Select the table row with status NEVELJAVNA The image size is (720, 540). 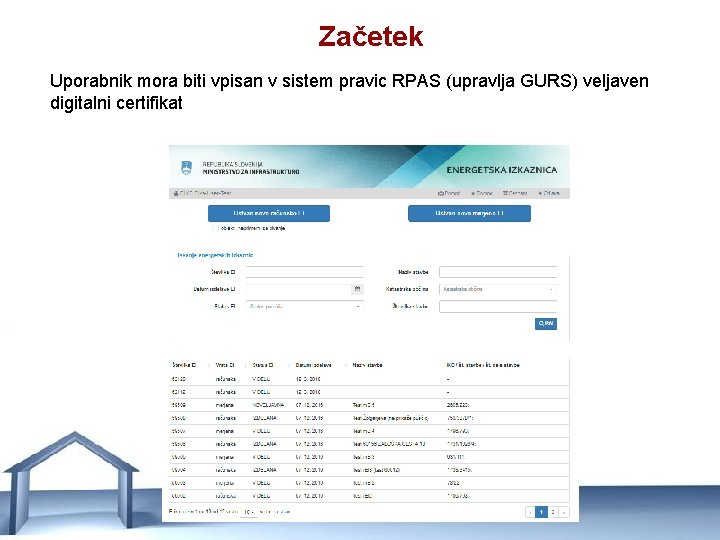tap(369, 405)
